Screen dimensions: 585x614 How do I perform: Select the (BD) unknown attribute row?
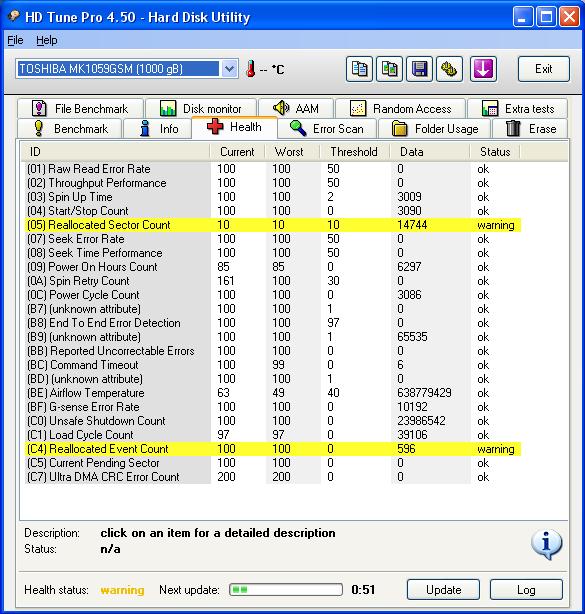point(273,379)
